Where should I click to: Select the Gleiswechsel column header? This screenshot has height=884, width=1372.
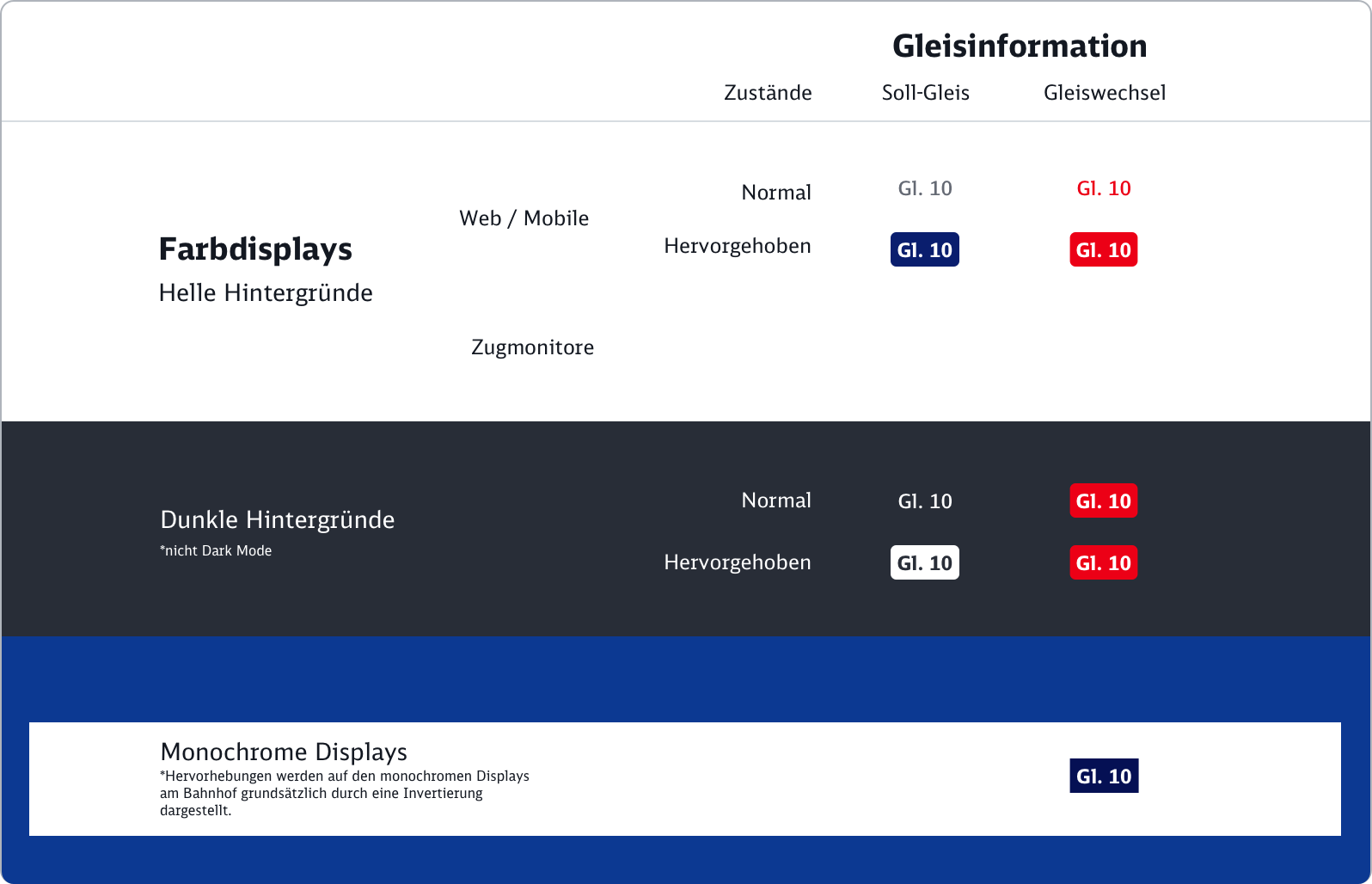(x=1104, y=93)
